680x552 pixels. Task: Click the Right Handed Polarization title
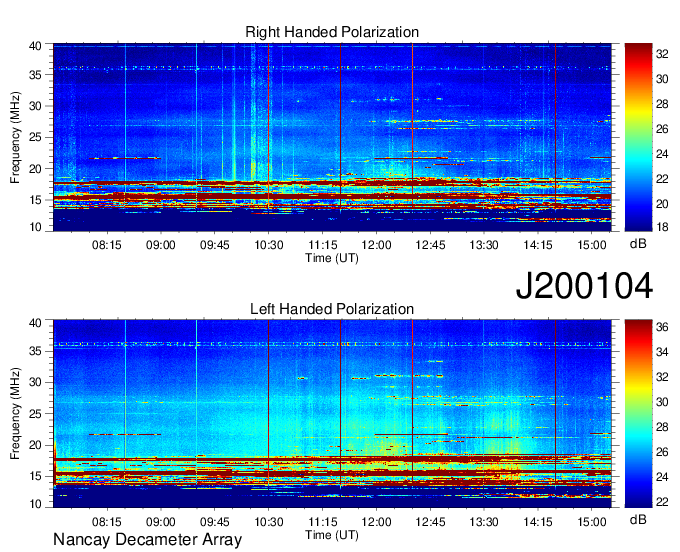332,32
